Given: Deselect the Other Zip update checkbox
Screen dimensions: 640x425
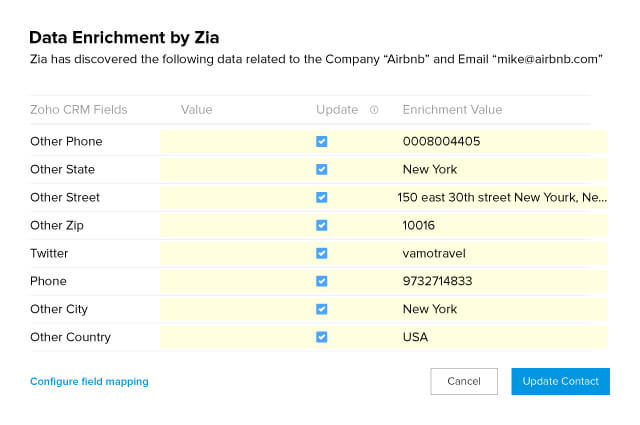Looking at the screenshot, I should tap(321, 226).
